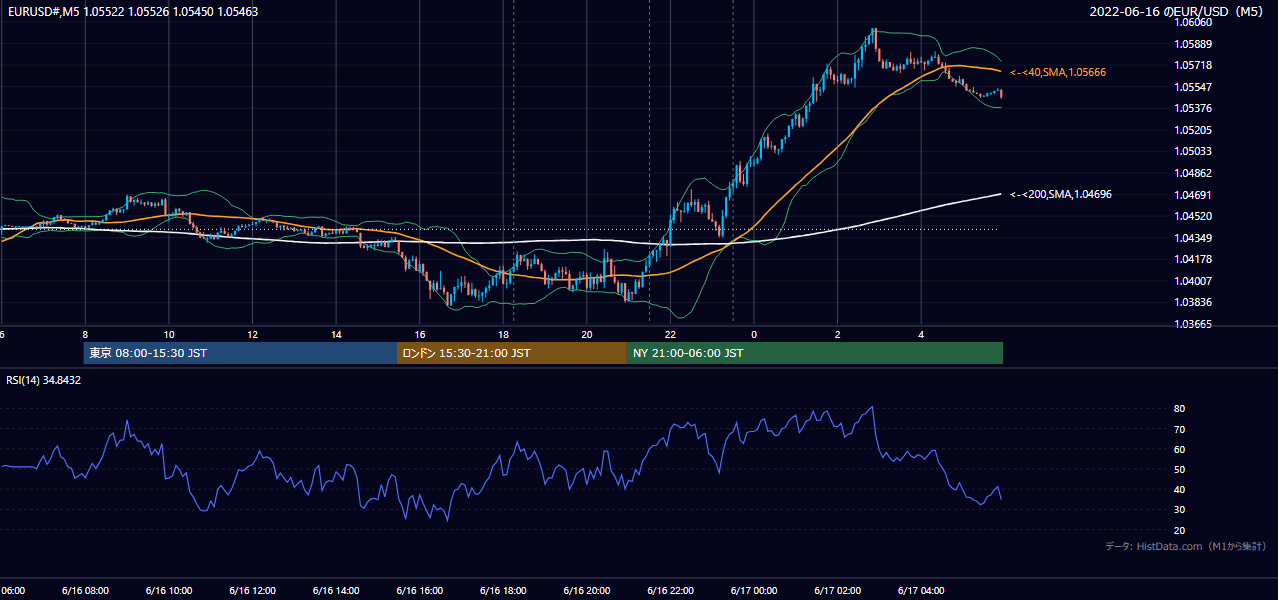Click the 6/16 08:00 time axis label
This screenshot has width=1278, height=600.
(x=84, y=590)
